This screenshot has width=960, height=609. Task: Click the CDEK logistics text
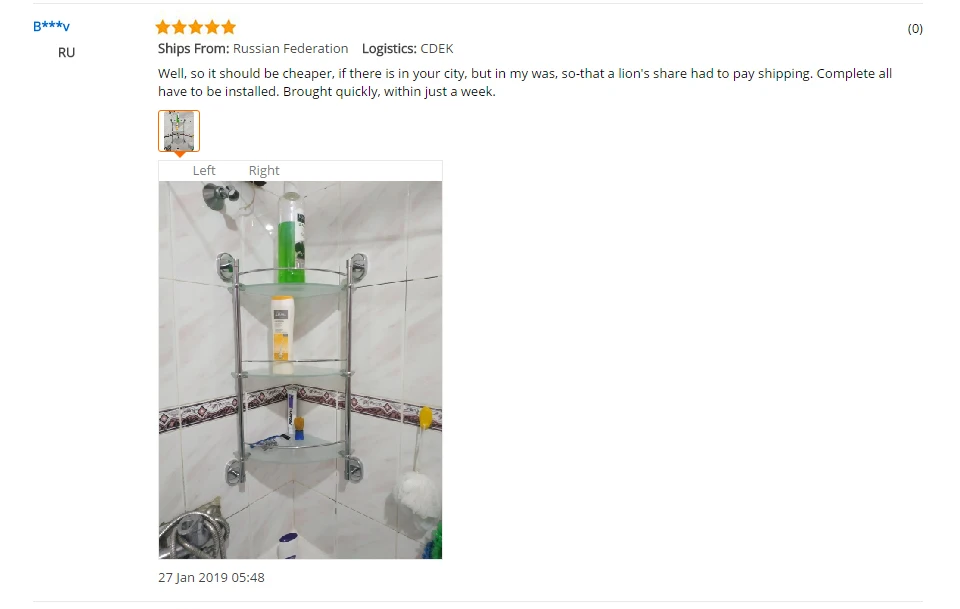click(437, 49)
